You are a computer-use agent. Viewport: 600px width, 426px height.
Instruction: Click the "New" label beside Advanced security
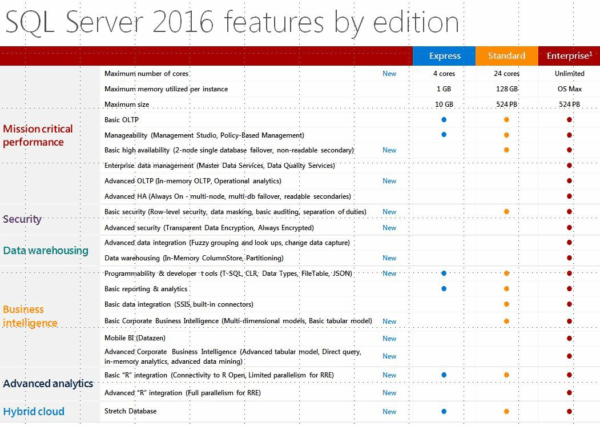click(x=390, y=227)
